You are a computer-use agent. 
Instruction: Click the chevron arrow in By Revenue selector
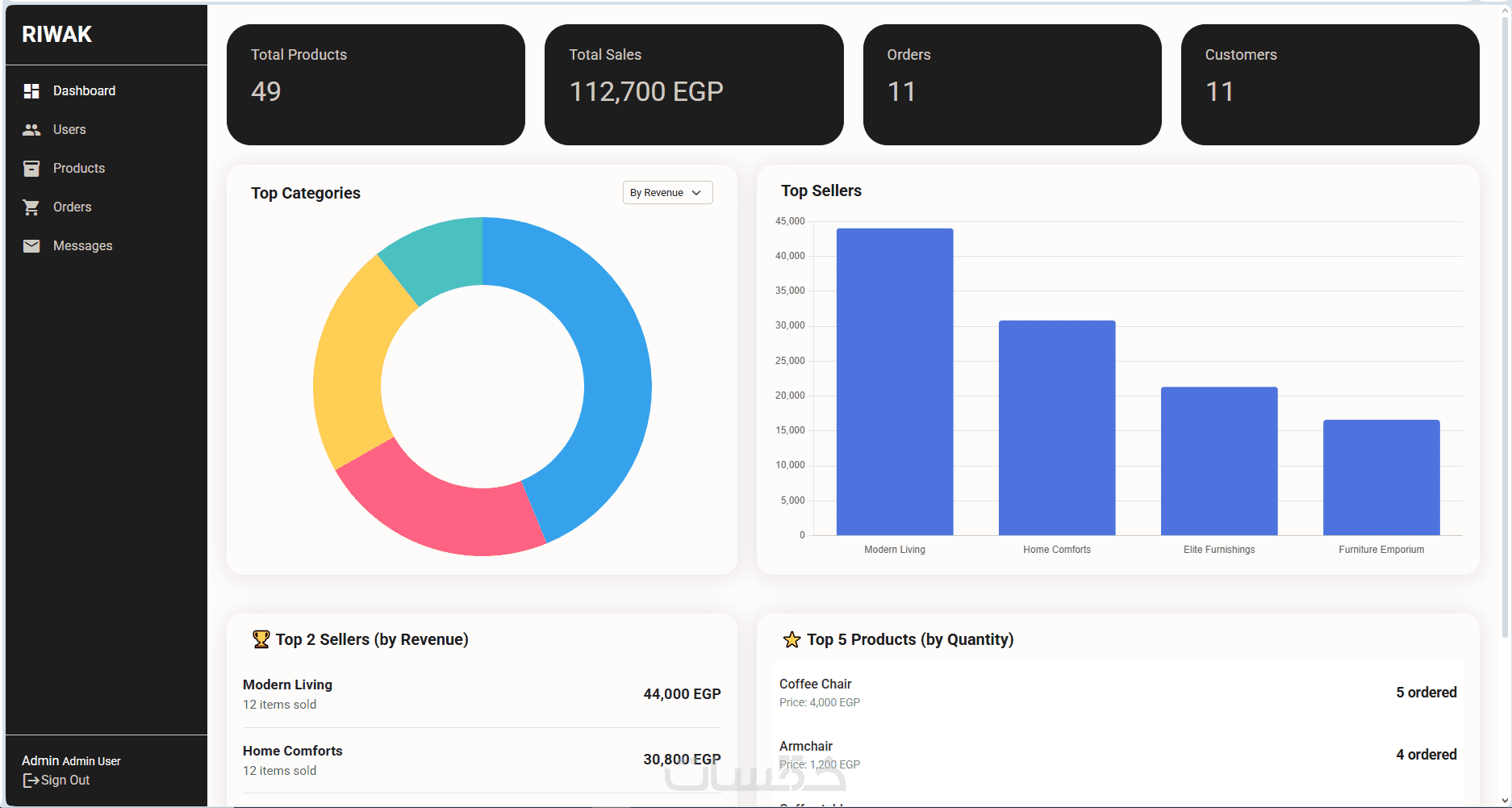click(696, 193)
